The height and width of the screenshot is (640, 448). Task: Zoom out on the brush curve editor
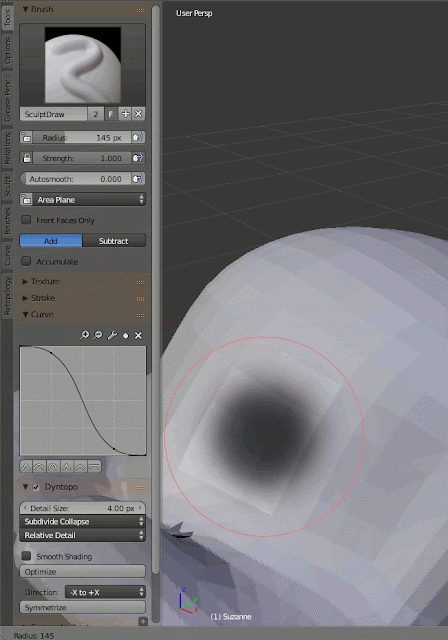(98, 336)
